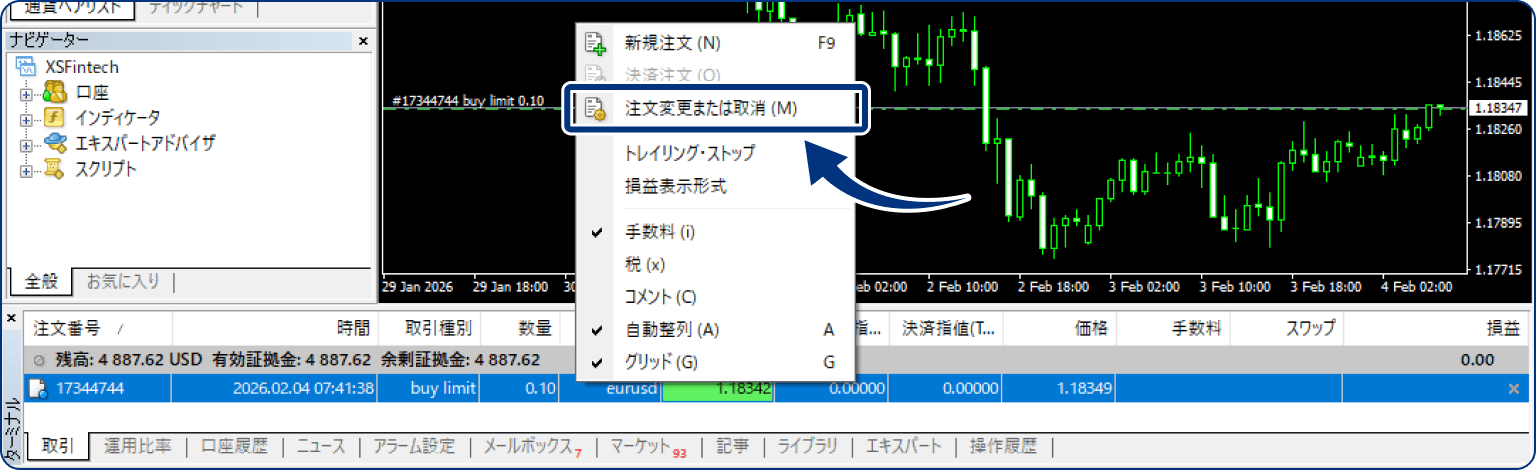Expand the インディケータ tree node
This screenshot has width=1536, height=470.
pos(27,119)
